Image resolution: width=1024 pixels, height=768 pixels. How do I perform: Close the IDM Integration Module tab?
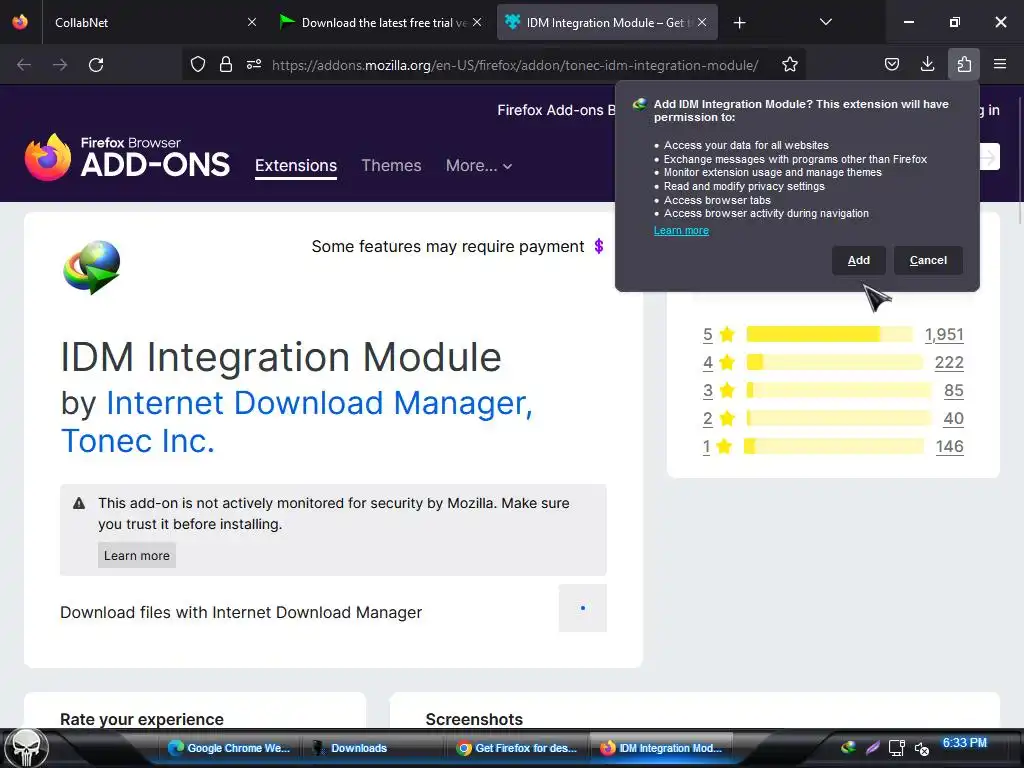702,22
